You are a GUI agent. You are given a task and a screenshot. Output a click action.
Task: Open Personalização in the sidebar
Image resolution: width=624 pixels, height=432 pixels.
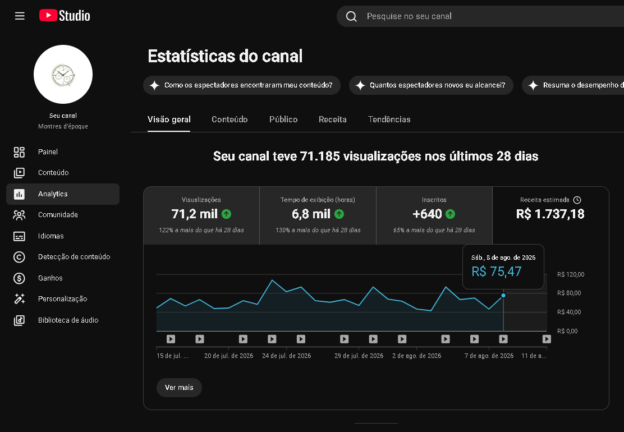(63, 299)
